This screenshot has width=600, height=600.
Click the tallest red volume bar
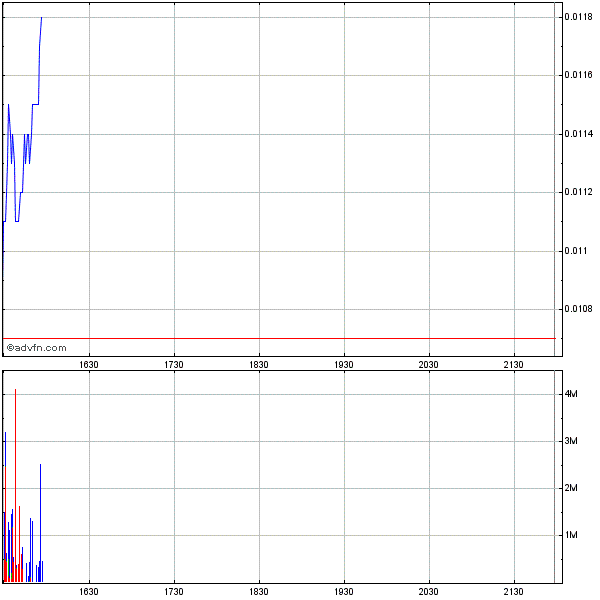15,485
